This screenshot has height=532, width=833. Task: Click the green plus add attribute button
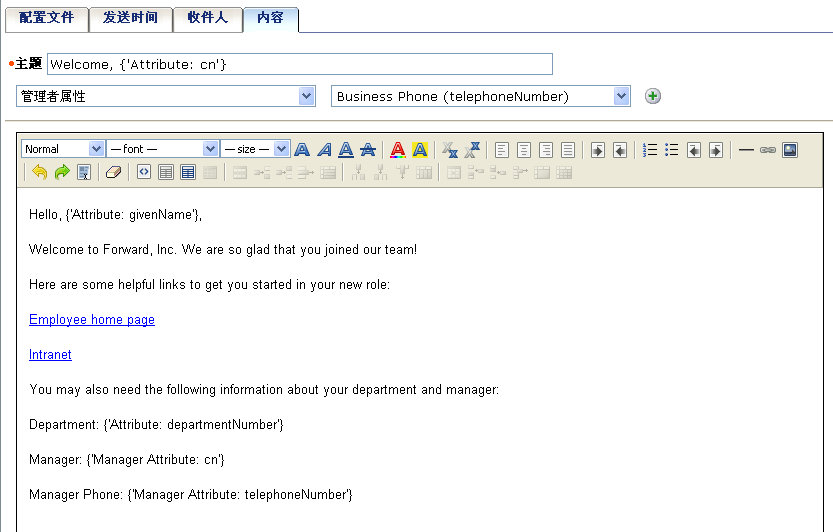653,96
